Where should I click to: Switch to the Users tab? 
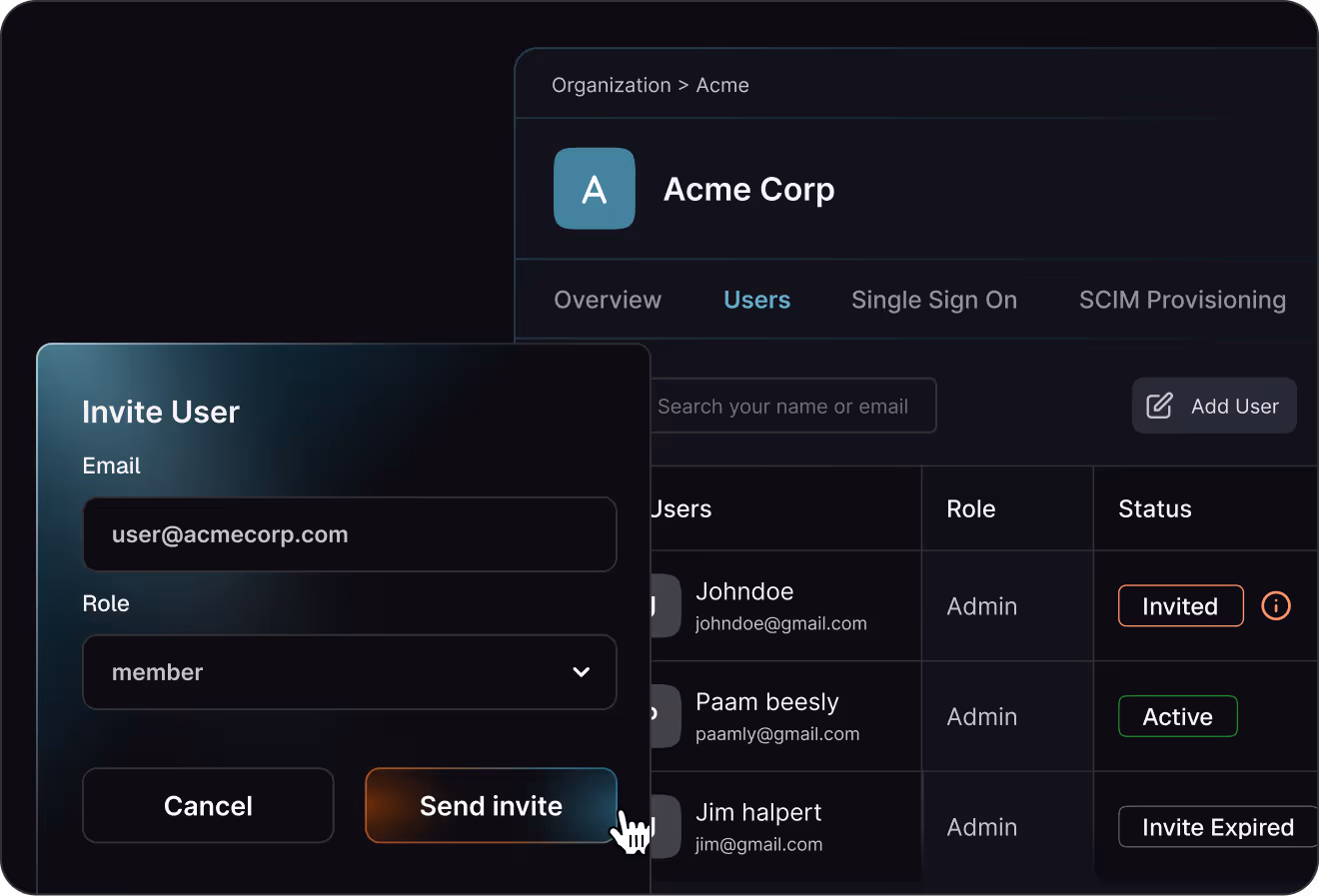(756, 300)
